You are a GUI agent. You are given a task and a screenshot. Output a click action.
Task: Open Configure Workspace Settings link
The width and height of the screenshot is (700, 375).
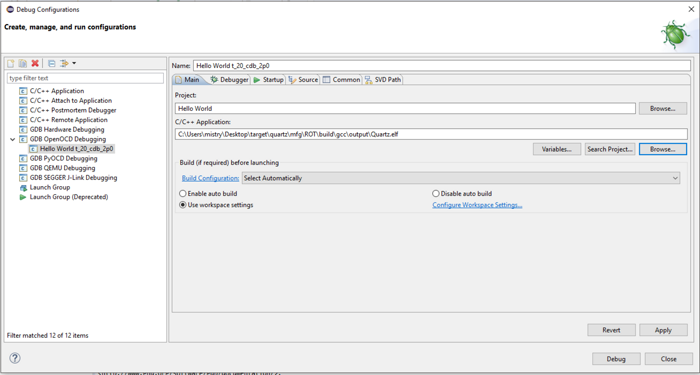coord(477,205)
